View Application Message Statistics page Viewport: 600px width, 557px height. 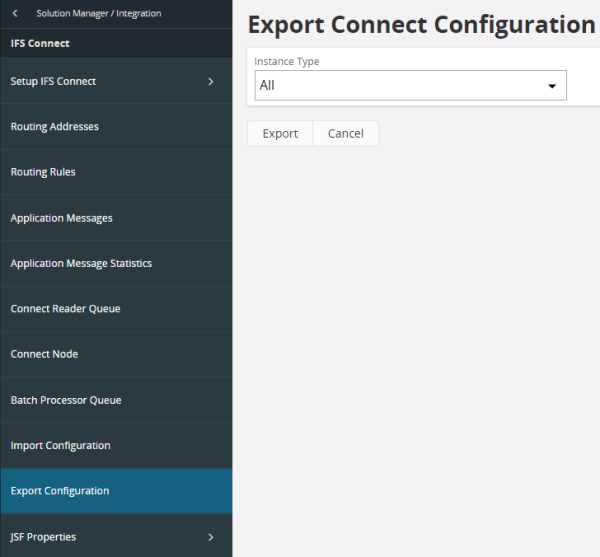[x=116, y=264]
